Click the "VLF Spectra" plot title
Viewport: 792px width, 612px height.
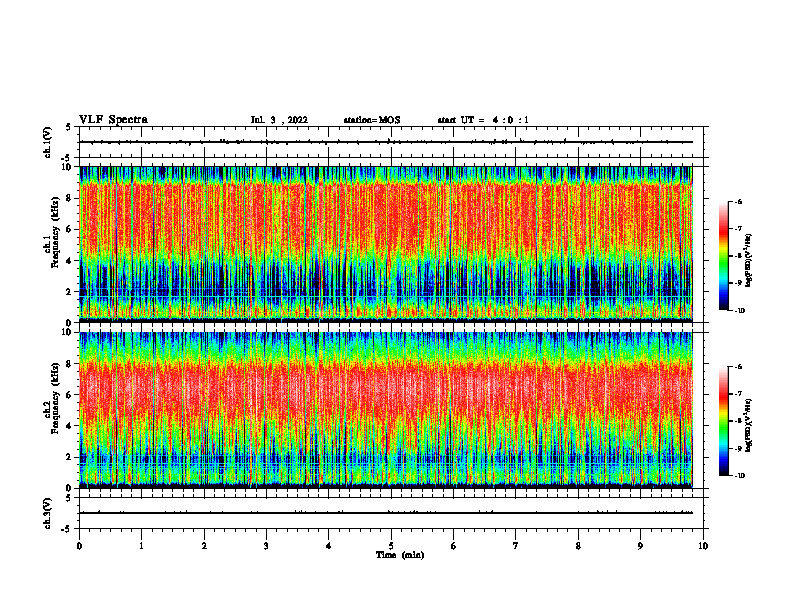click(113, 120)
